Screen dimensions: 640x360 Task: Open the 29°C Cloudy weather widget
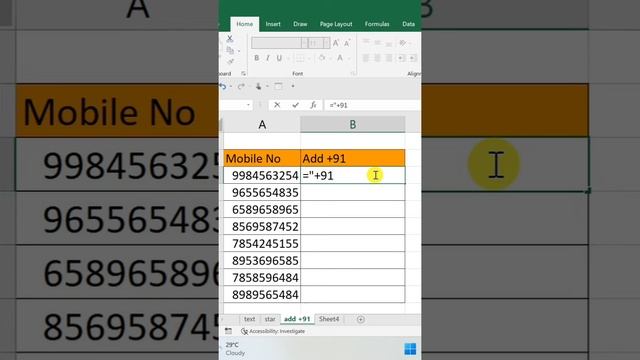(235, 349)
